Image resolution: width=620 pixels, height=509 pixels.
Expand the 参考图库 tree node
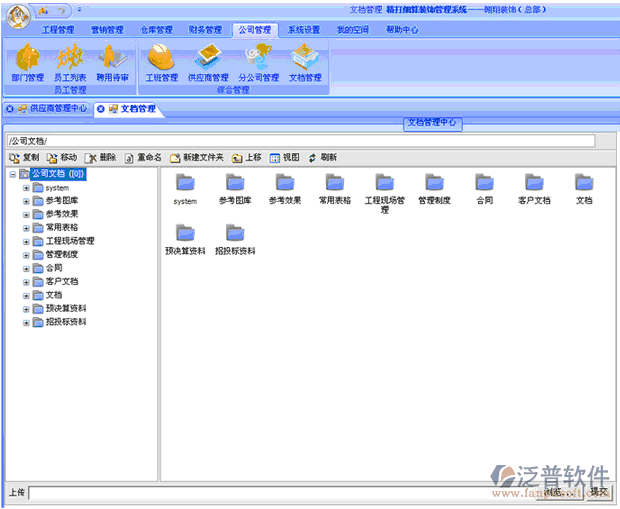[x=27, y=201]
